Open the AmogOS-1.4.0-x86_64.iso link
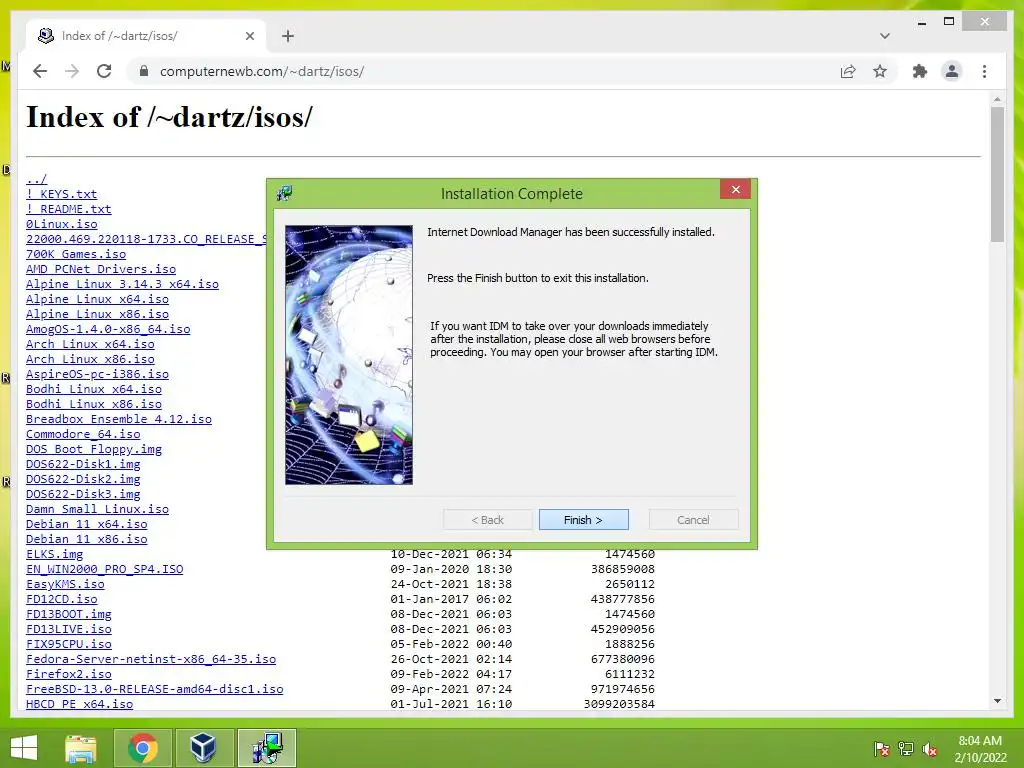 tap(108, 329)
